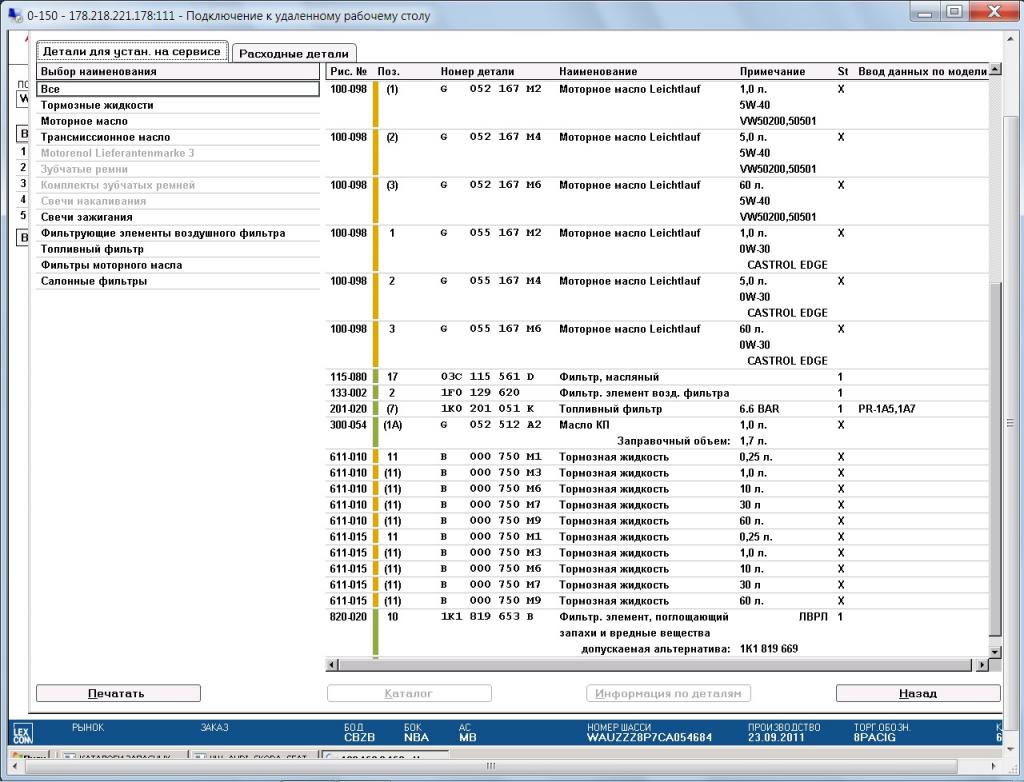Open the 'Детали для устан. на сервисе' tab
Image resolution: width=1024 pixels, height=782 pixels.
point(132,52)
